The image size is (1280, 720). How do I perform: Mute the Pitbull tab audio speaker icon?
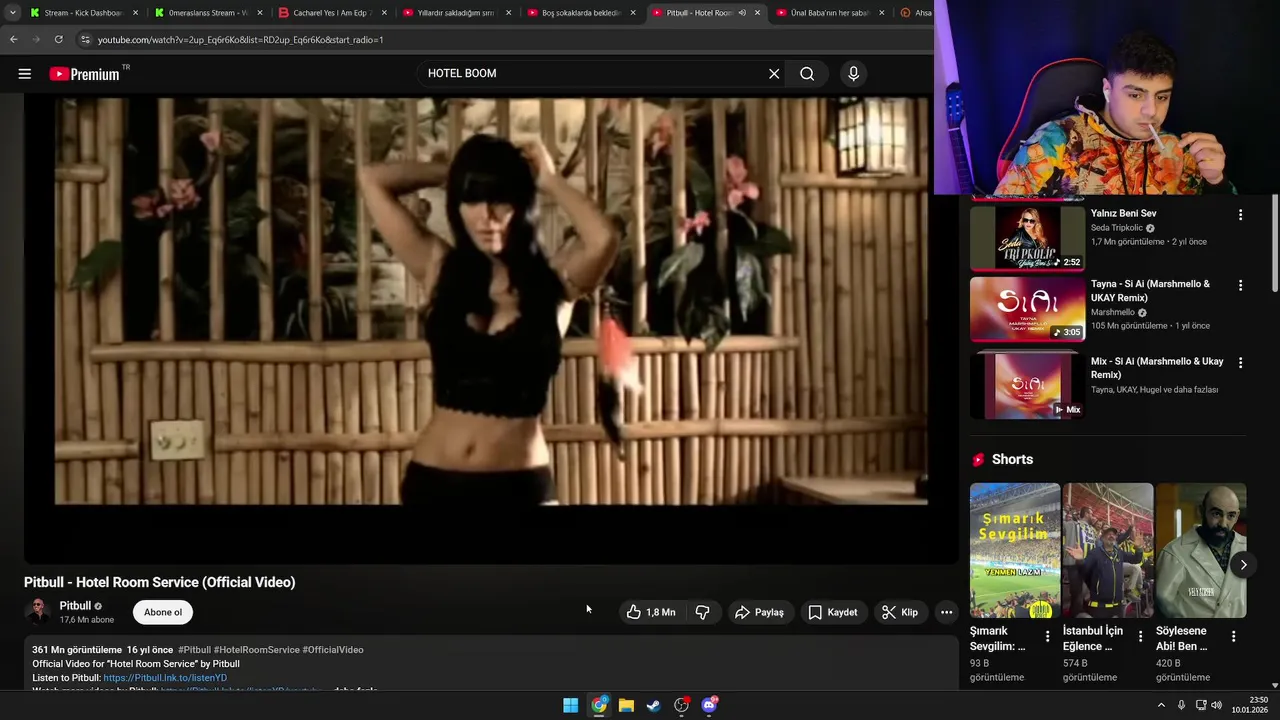point(742,13)
